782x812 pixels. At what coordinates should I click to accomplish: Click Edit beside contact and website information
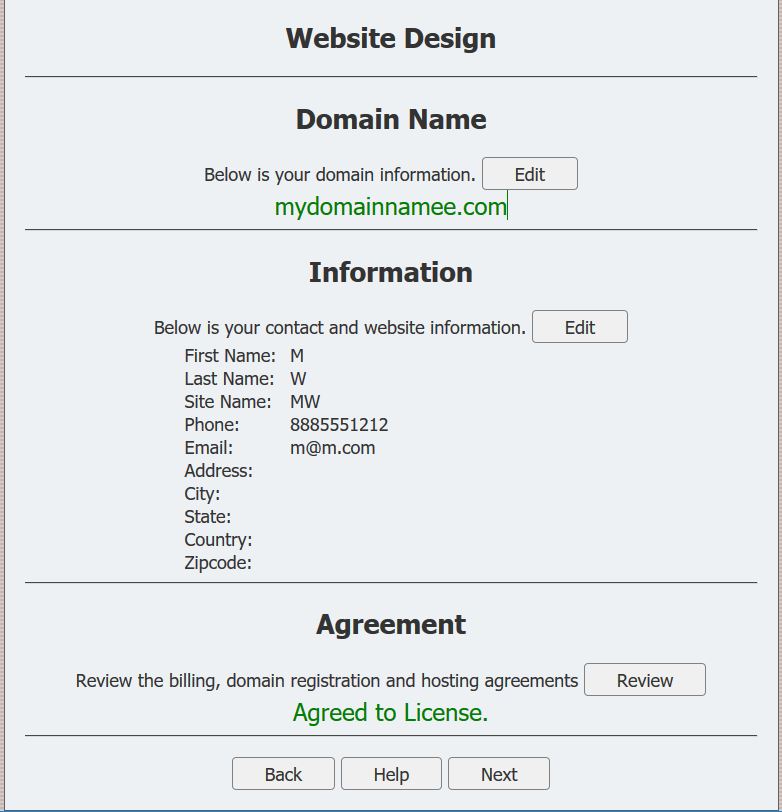pos(579,327)
